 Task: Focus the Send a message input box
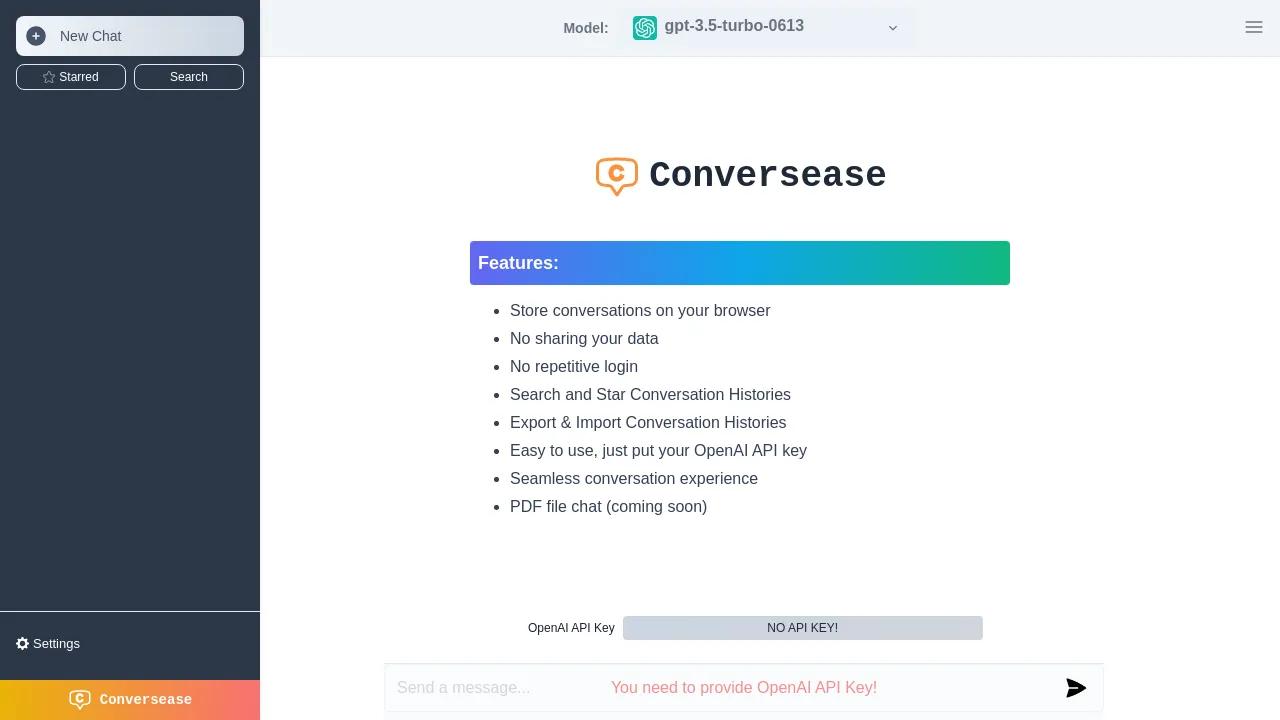tap(480, 688)
